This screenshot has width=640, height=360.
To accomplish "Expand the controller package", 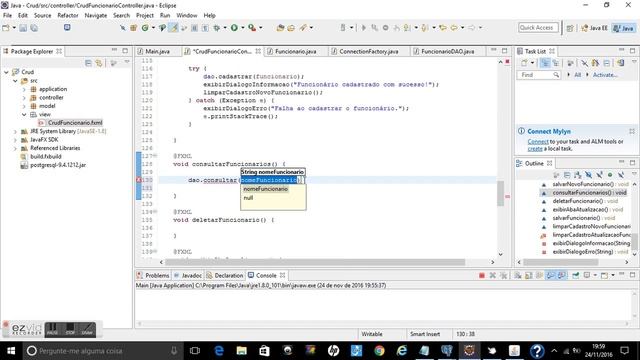I will pyautogui.click(x=24, y=98).
